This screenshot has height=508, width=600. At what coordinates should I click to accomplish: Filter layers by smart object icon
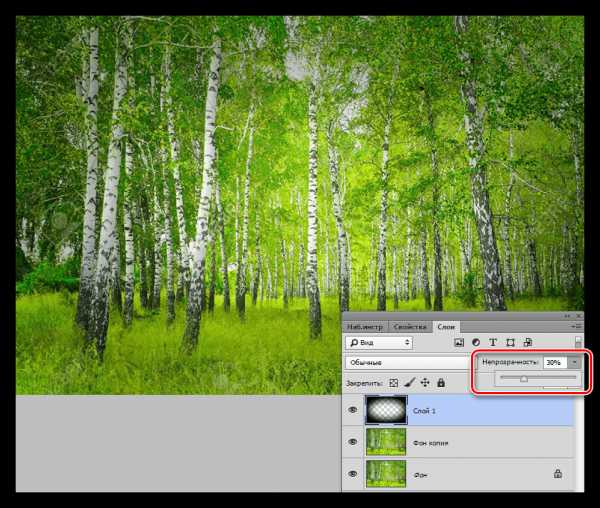pyautogui.click(x=528, y=343)
